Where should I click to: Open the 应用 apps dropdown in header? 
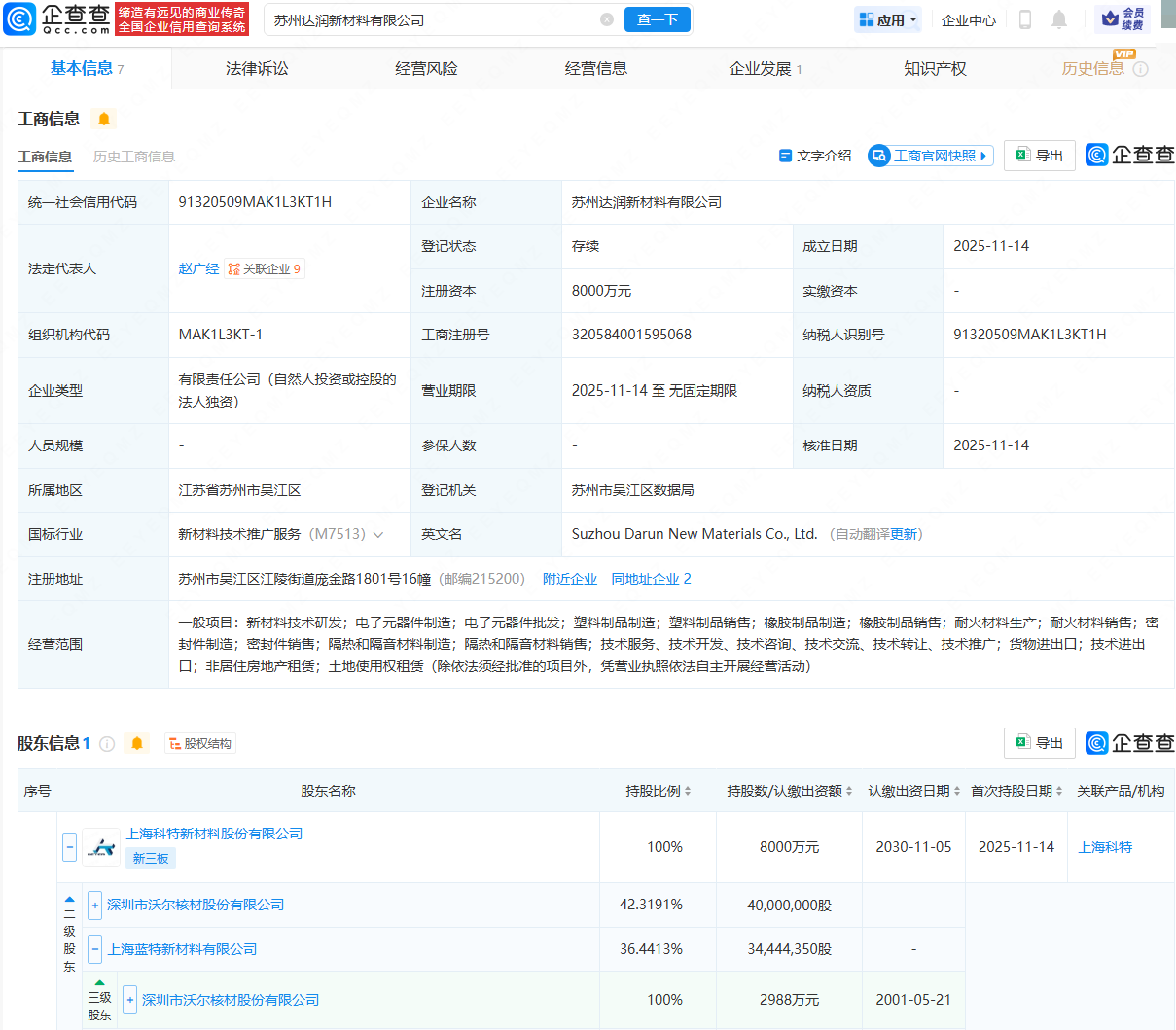887,18
